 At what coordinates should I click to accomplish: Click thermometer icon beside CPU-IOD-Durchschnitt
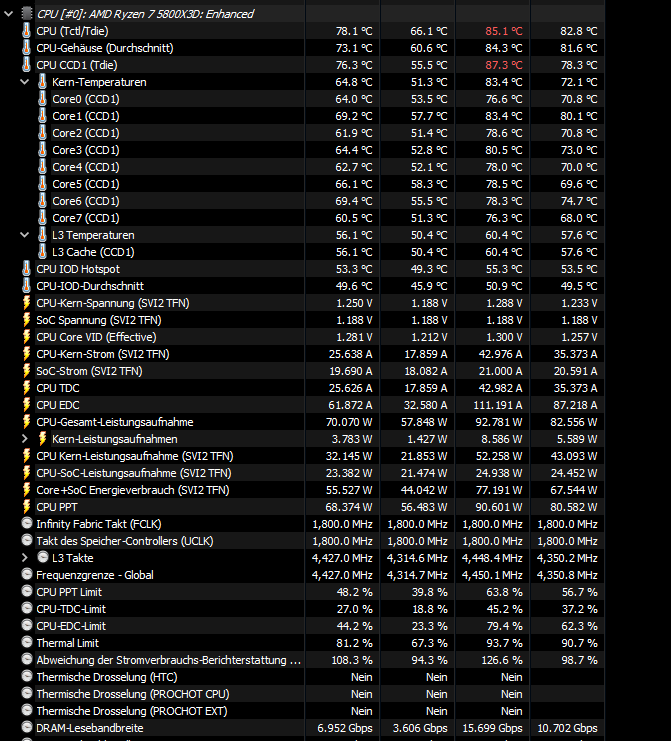click(x=27, y=286)
